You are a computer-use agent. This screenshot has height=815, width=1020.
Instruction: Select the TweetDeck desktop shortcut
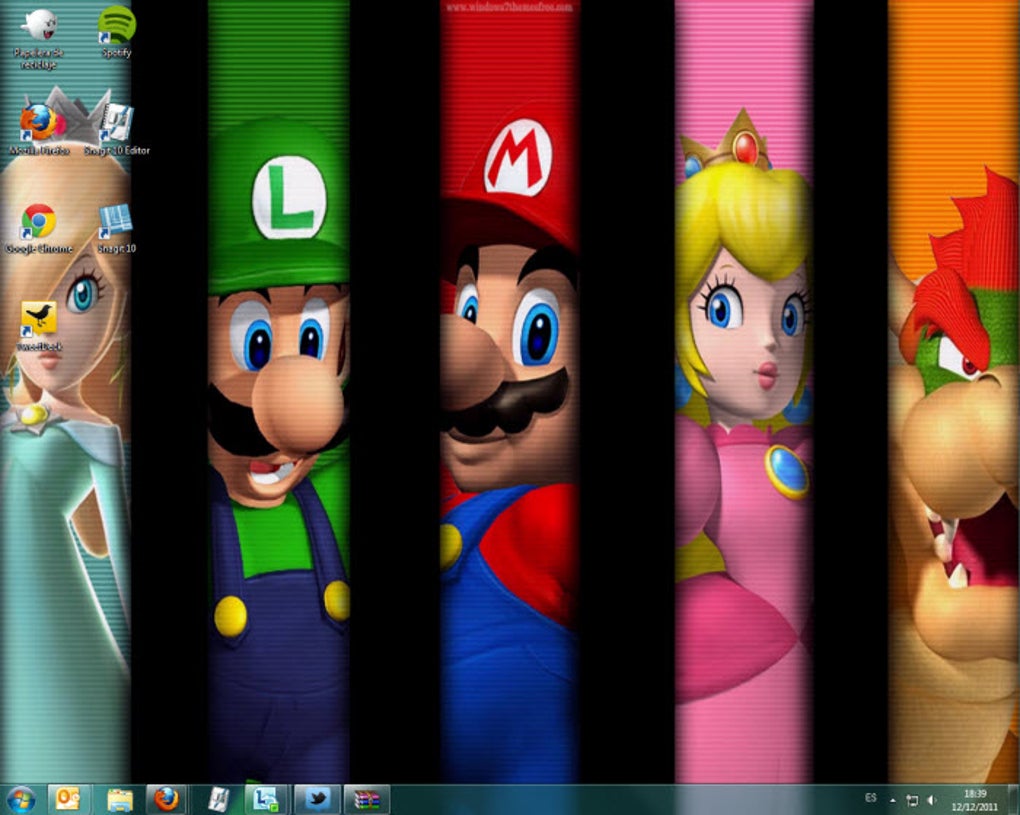[38, 327]
